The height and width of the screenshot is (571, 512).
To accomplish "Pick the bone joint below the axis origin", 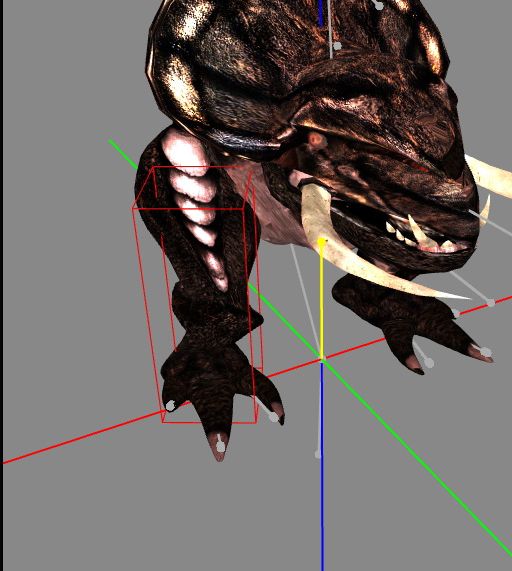I will [x=318, y=454].
